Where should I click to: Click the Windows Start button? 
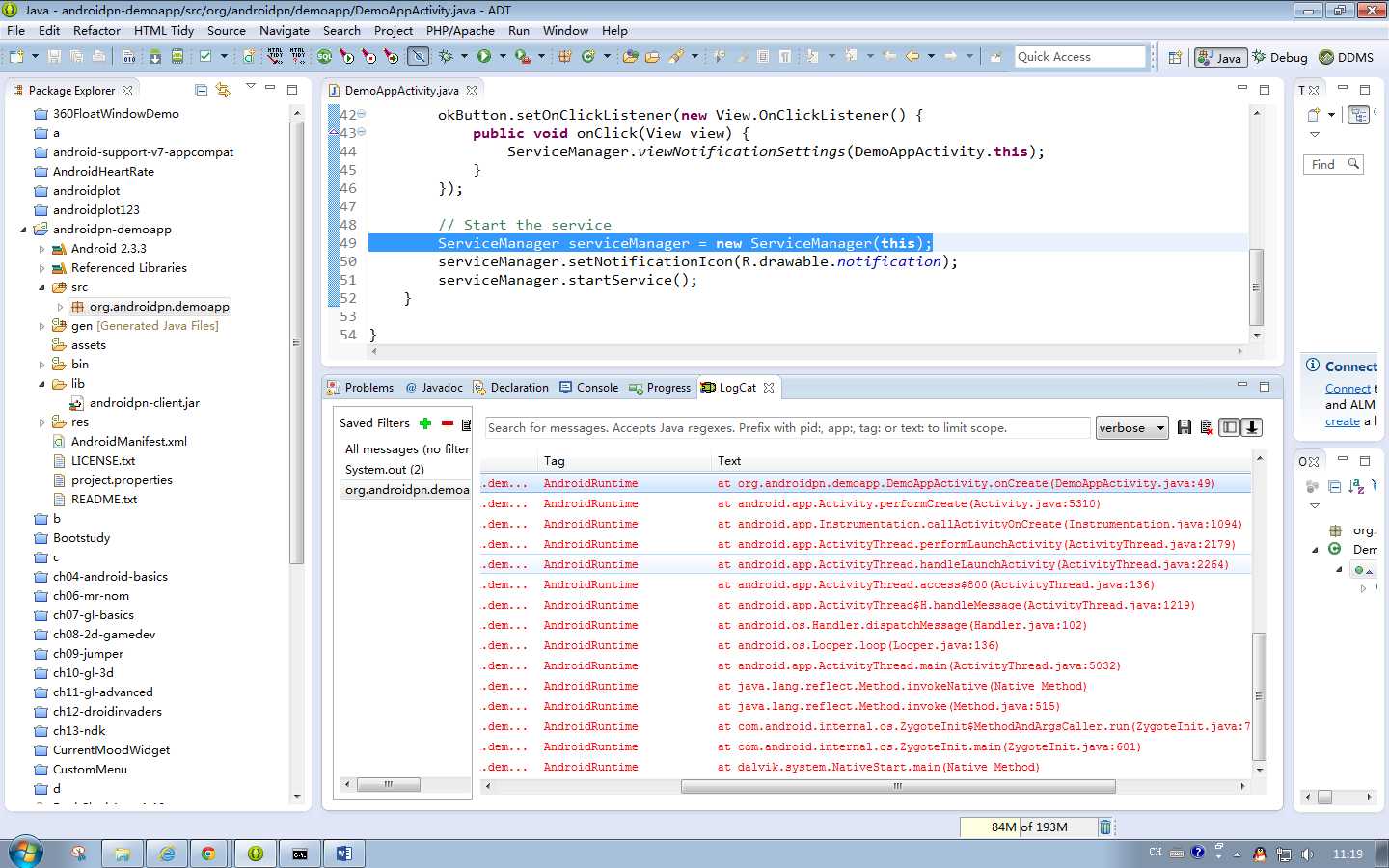[x=26, y=853]
